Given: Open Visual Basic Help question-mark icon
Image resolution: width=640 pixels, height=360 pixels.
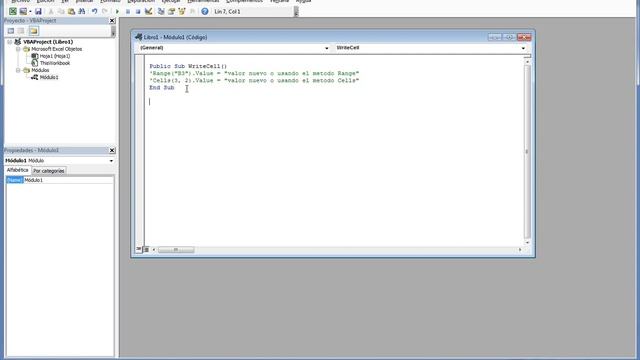Looking at the screenshot, I should [205, 11].
